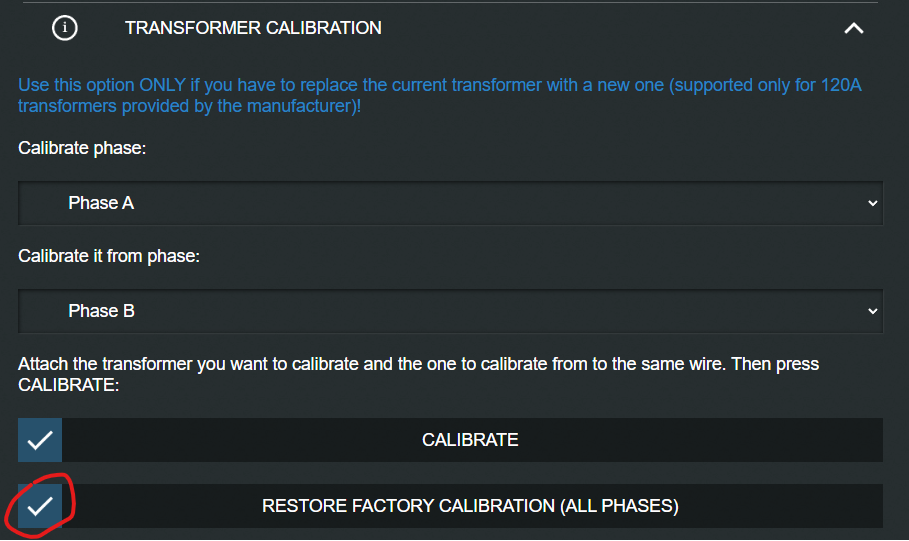Open the Calibrate it from phase dropdown showing Phase B
The width and height of the screenshot is (909, 541).
[450, 311]
